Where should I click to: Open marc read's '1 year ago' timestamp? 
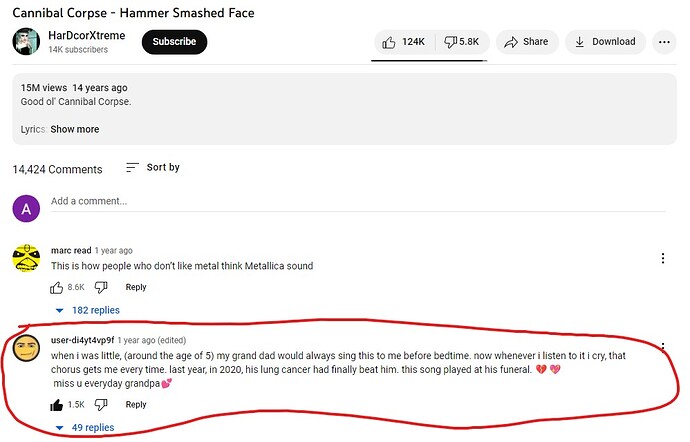coord(114,250)
